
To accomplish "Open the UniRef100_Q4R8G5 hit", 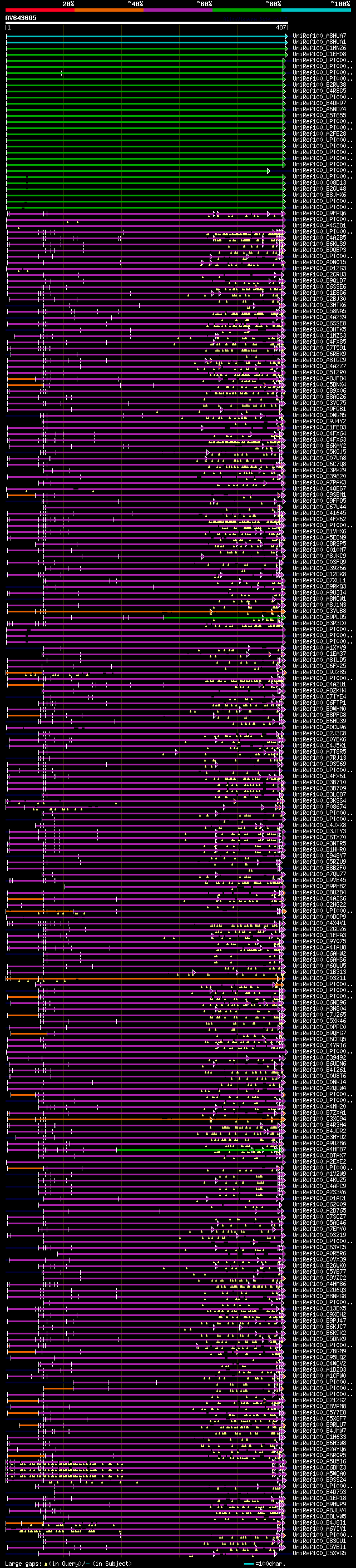I will pos(319,91).
